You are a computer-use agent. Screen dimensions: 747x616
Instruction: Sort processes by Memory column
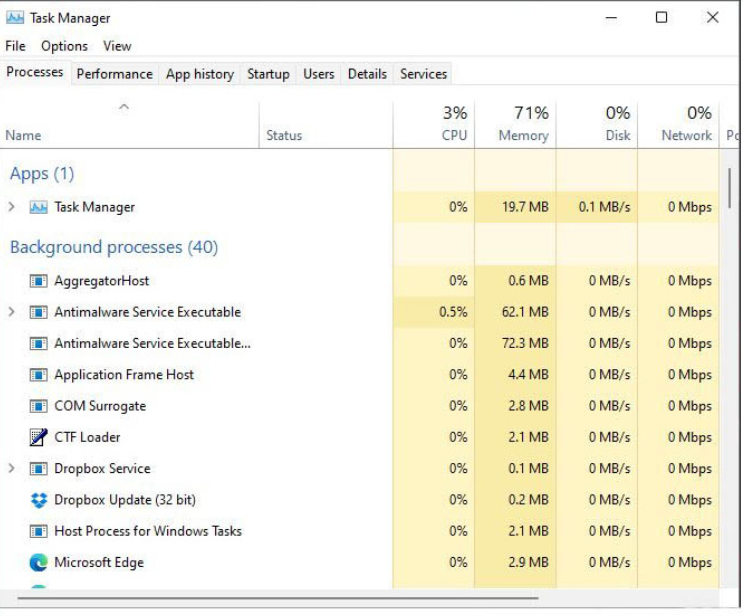click(523, 124)
